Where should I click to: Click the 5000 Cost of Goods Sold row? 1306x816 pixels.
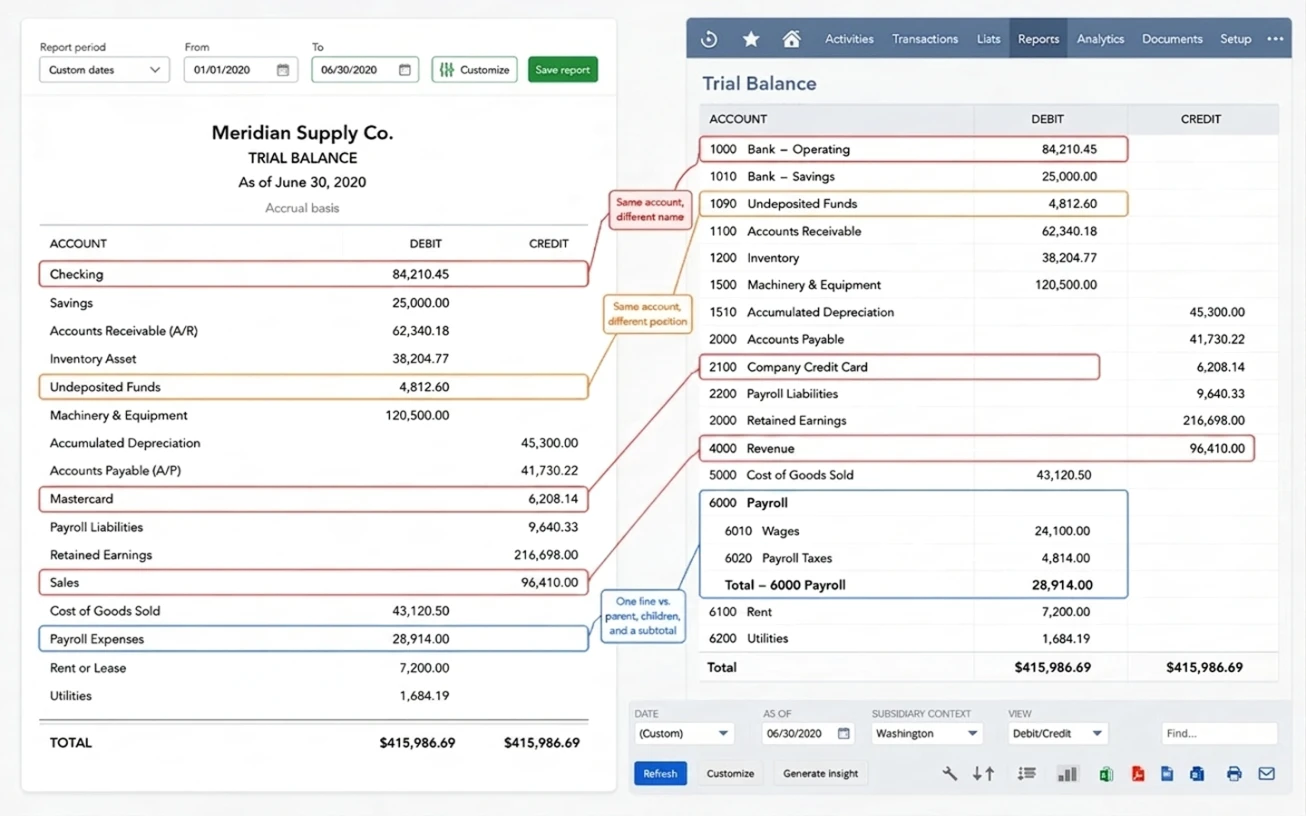point(989,476)
